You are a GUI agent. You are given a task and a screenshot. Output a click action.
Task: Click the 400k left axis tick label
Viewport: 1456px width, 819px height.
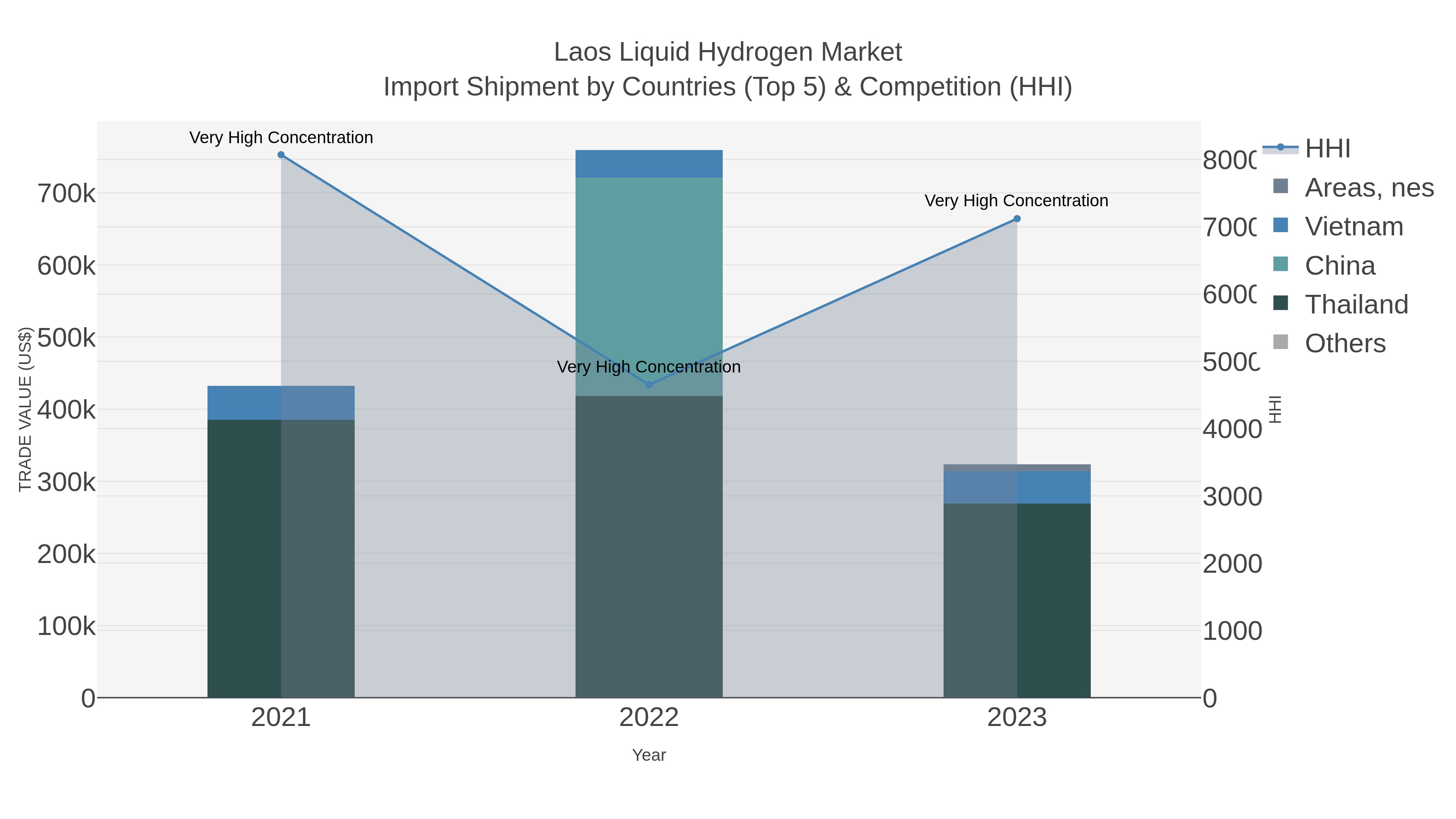click(x=67, y=410)
